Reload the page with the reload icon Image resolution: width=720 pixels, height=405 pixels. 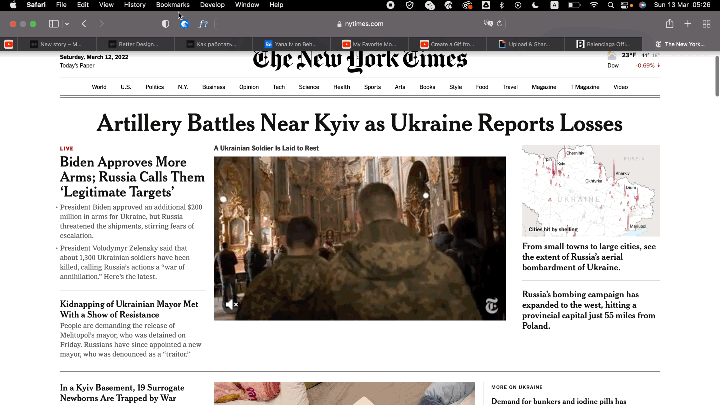tap(500, 23)
